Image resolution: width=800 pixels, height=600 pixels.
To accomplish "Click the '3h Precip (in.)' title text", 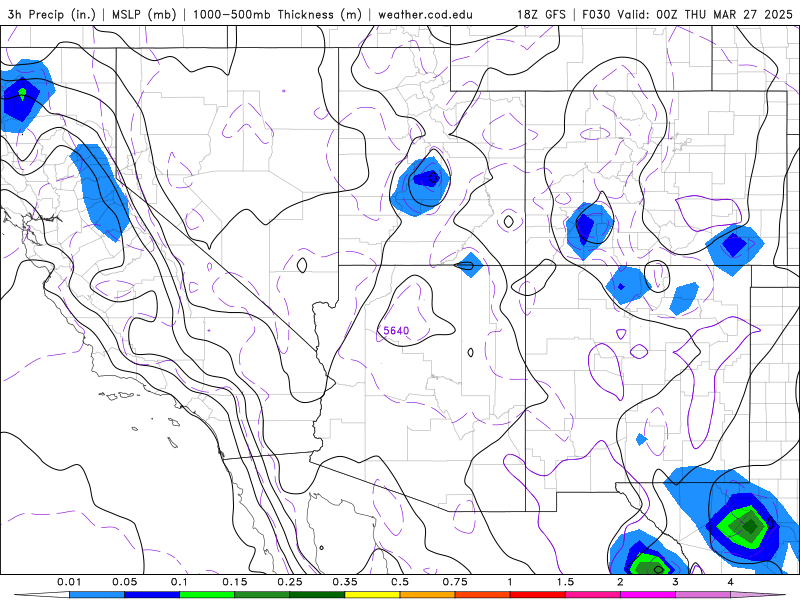I will point(51,14).
